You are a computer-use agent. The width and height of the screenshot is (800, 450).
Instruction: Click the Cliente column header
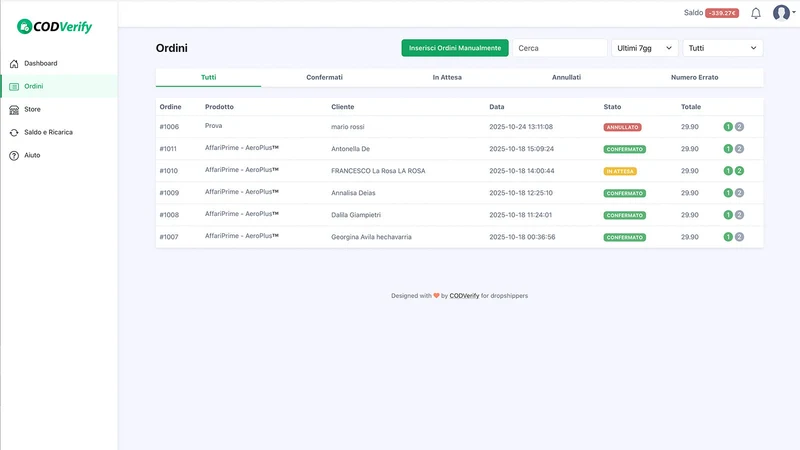(342, 107)
